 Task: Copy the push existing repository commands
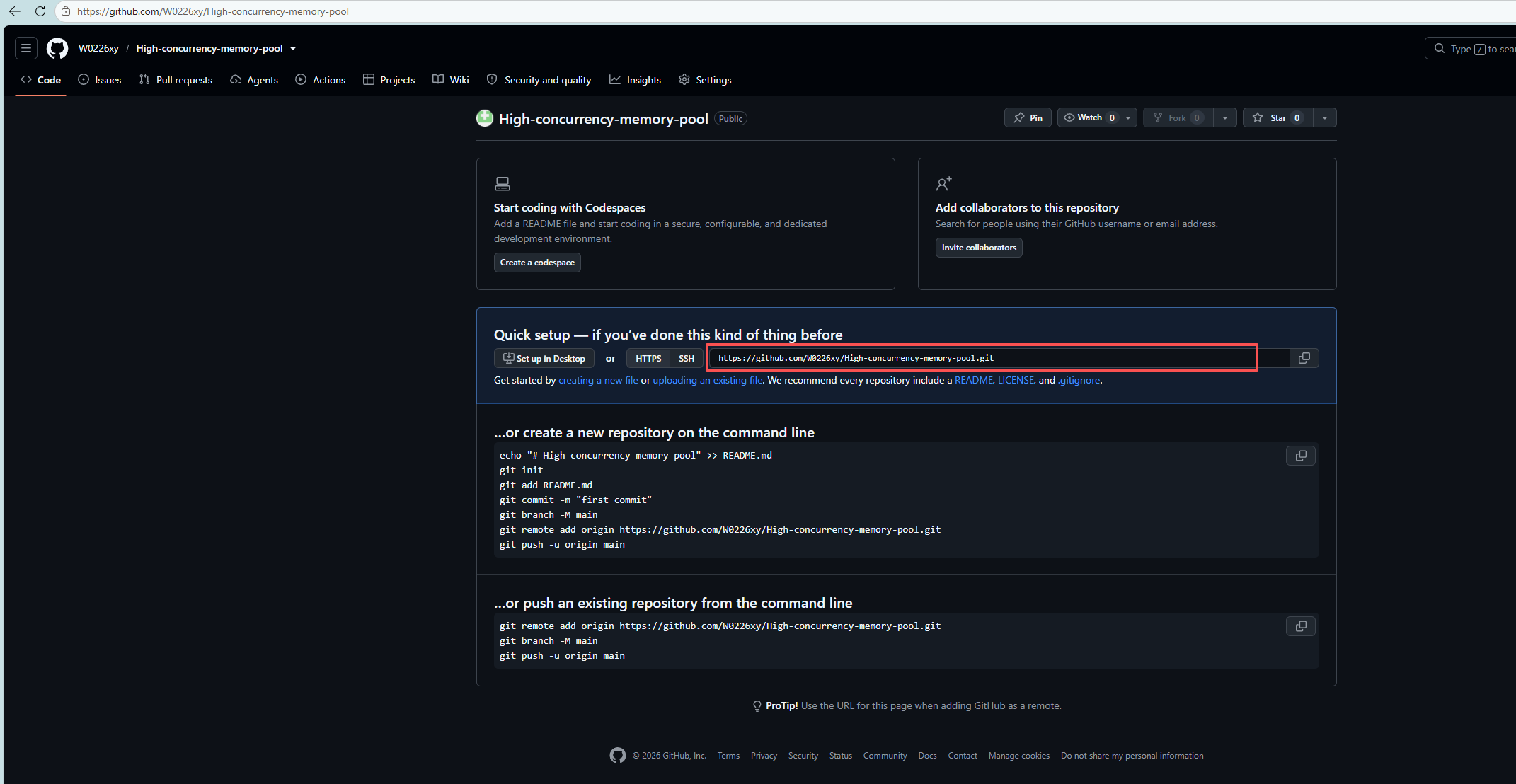point(1301,626)
